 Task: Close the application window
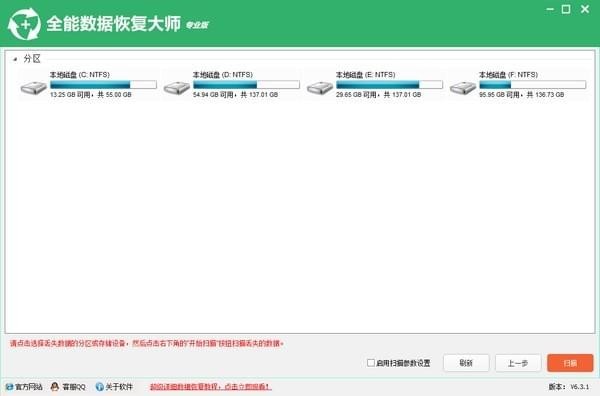click(585, 9)
